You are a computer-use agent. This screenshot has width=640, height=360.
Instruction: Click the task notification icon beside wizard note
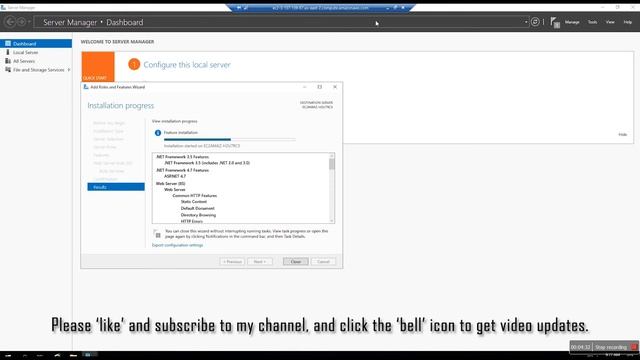tap(157, 234)
